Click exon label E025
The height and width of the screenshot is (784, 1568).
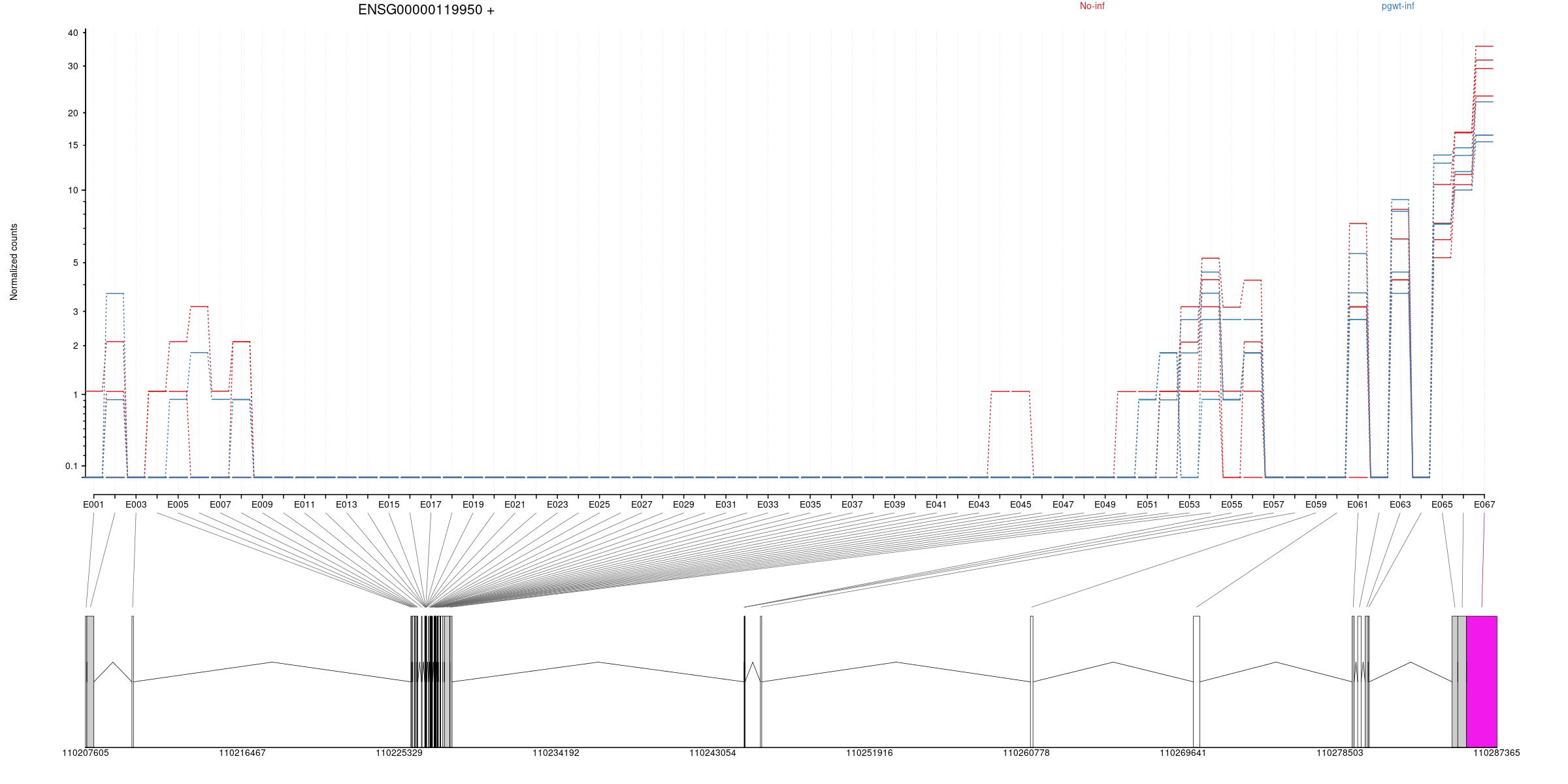[x=599, y=504]
